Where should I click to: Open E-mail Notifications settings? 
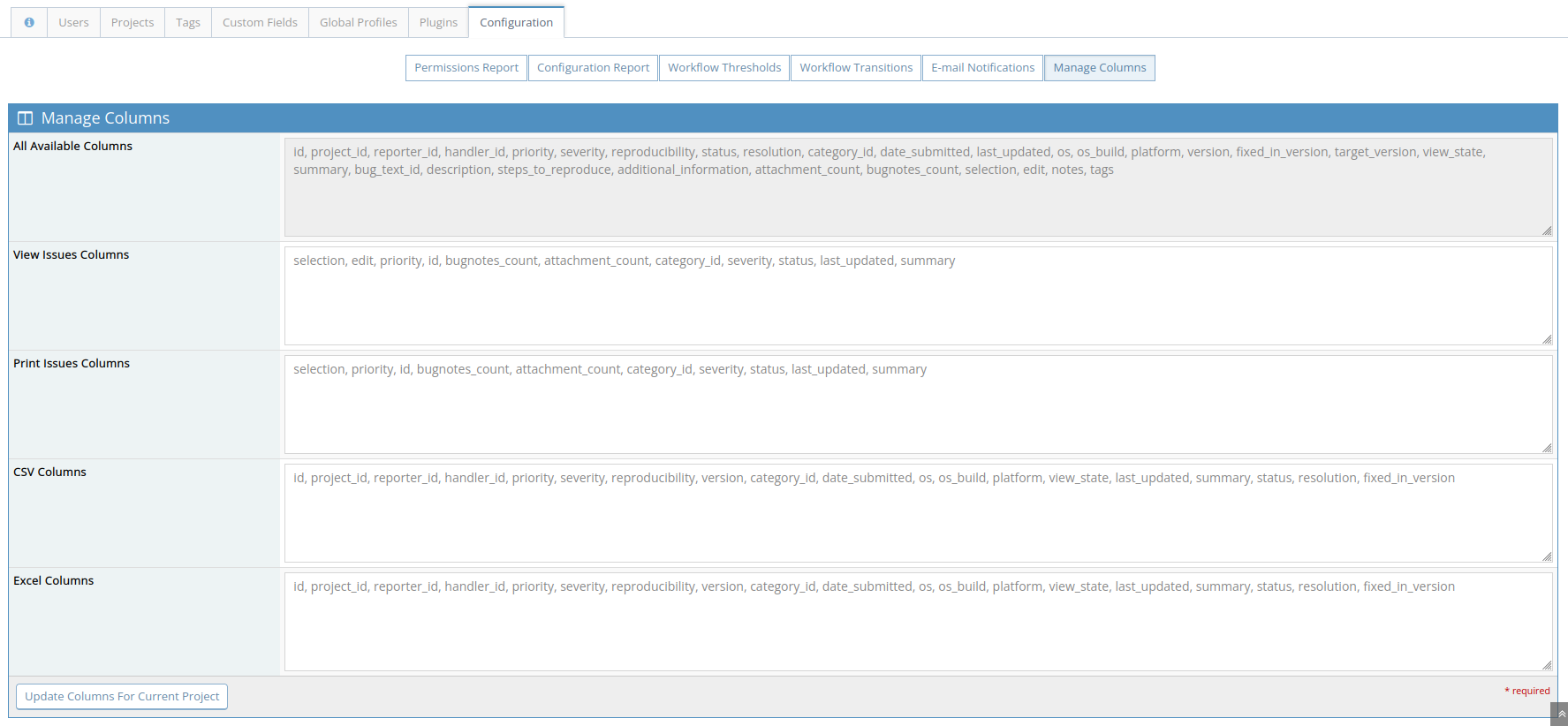coord(982,68)
